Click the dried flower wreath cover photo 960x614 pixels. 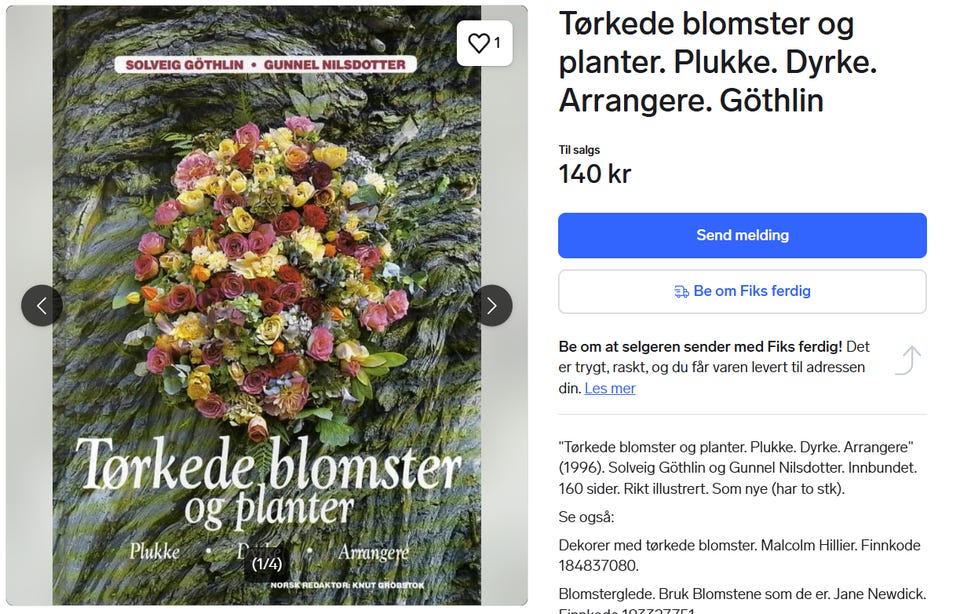click(265, 270)
